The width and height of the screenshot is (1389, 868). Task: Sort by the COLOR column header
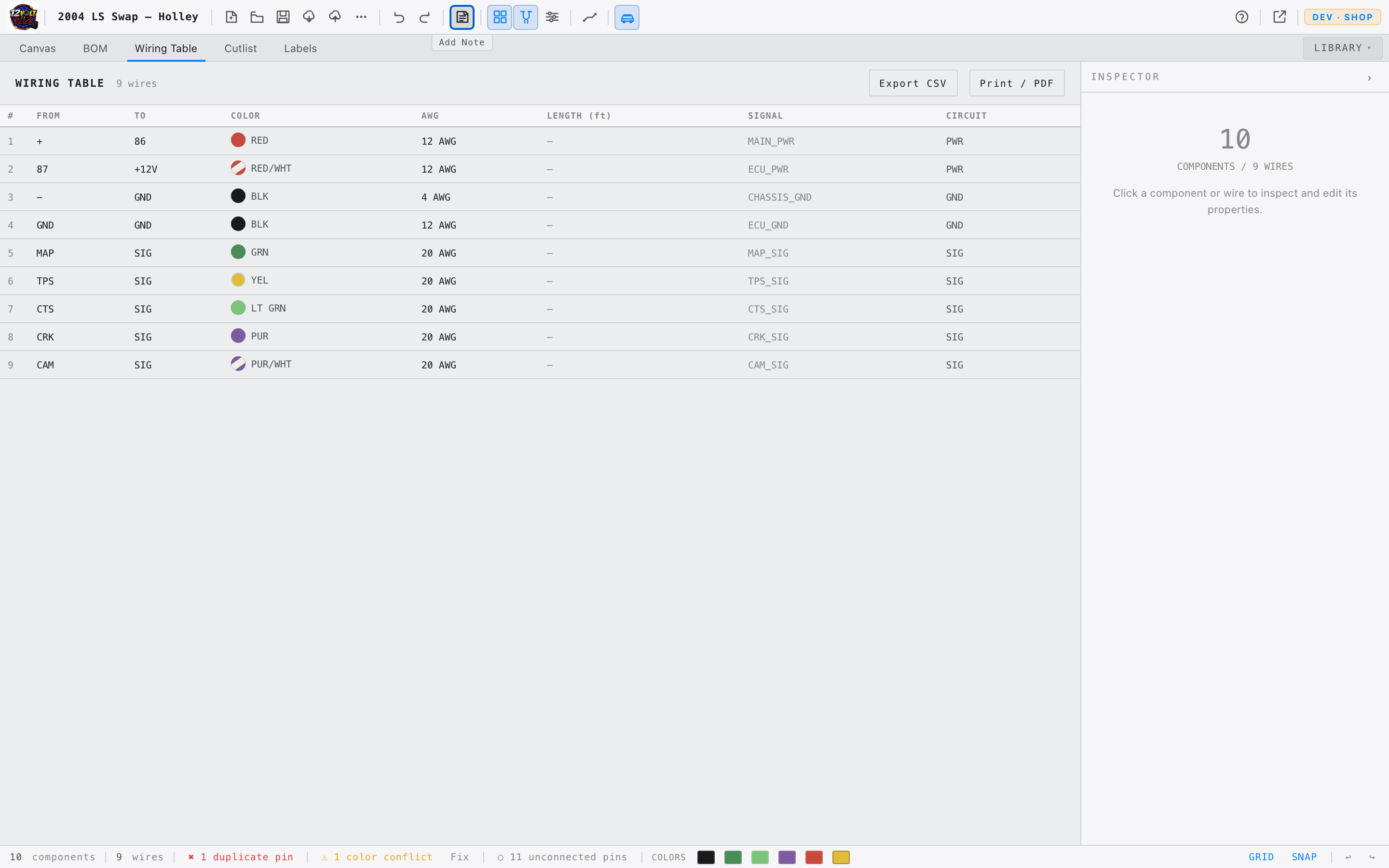(x=245, y=116)
